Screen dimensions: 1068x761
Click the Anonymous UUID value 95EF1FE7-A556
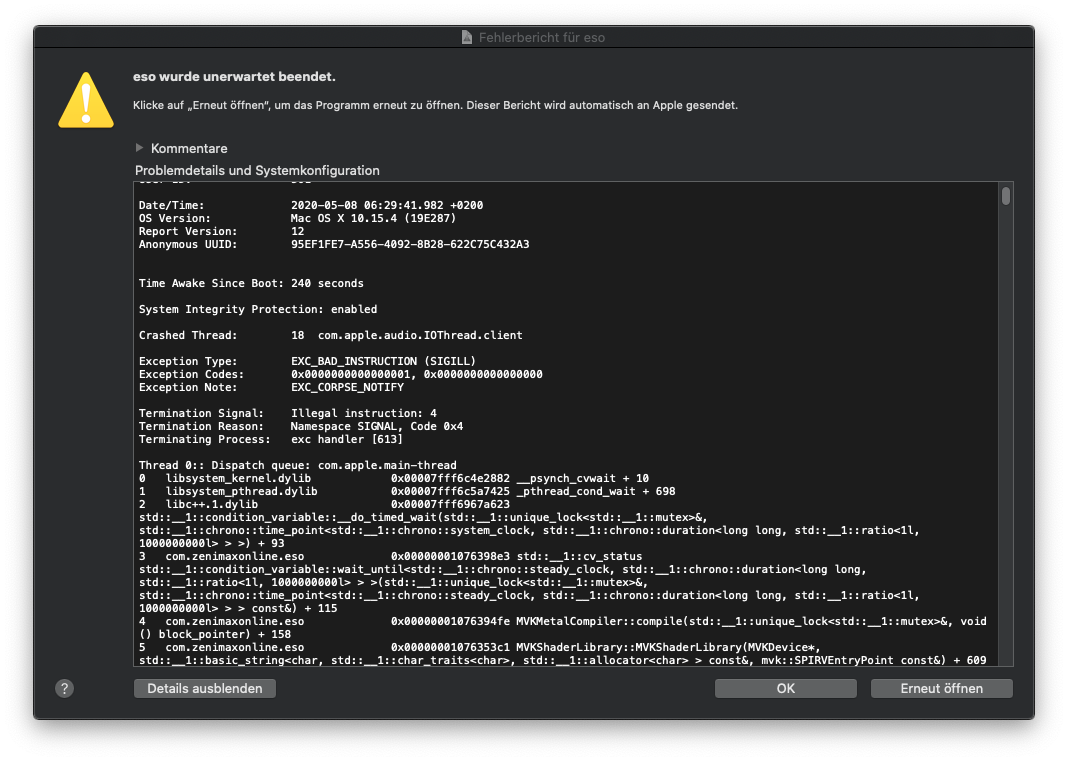410,244
